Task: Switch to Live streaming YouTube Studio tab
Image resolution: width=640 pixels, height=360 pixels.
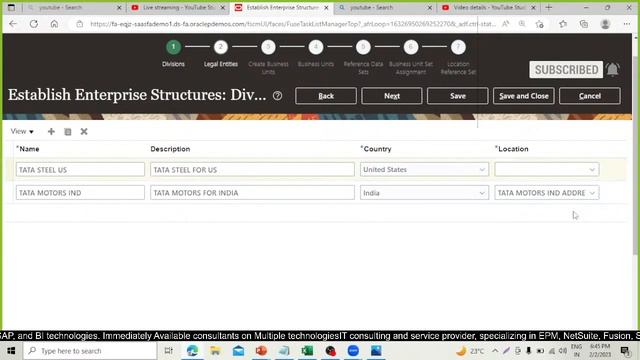Action: pyautogui.click(x=178, y=7)
